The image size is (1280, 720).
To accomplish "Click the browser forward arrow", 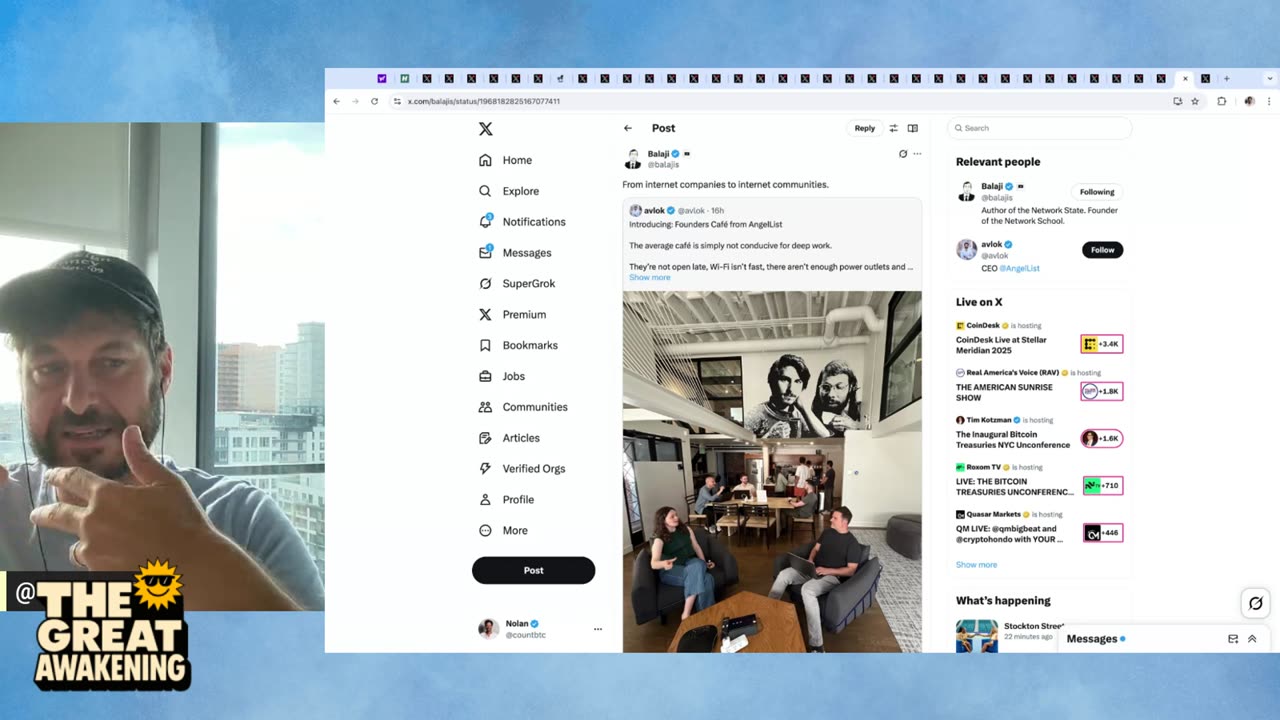I will (x=355, y=101).
